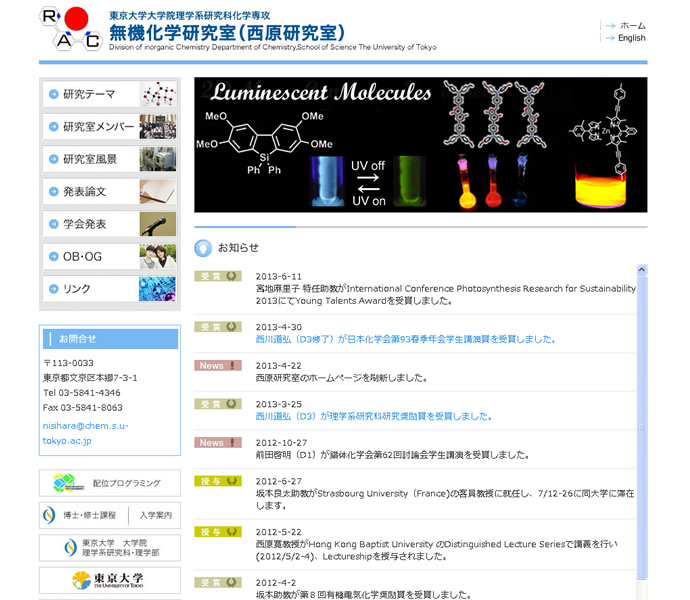The width and height of the screenshot is (690, 600).
Task: Click the 〒113-0033 postal code text
Action: click(x=68, y=363)
